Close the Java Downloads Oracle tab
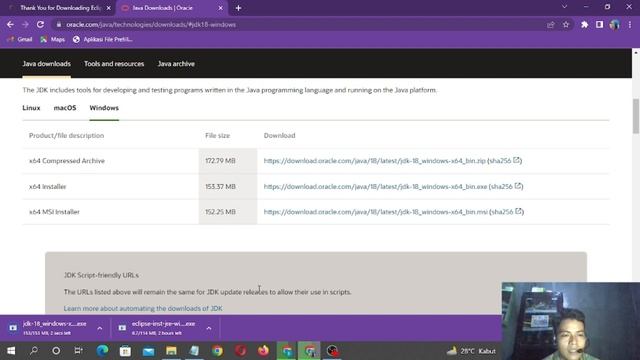Screen dimensions: 640x360 click(220, 8)
